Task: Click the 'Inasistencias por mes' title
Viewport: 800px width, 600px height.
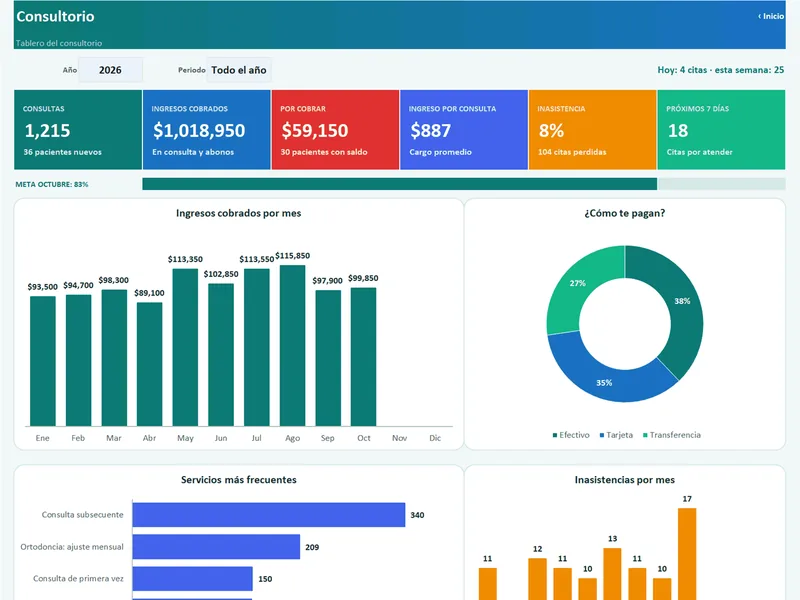Action: (624, 480)
